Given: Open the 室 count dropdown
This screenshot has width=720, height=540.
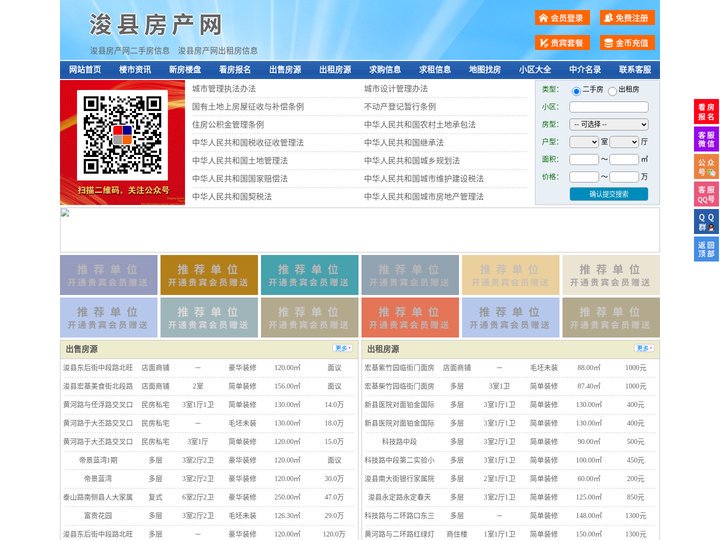Looking at the screenshot, I should click(584, 142).
